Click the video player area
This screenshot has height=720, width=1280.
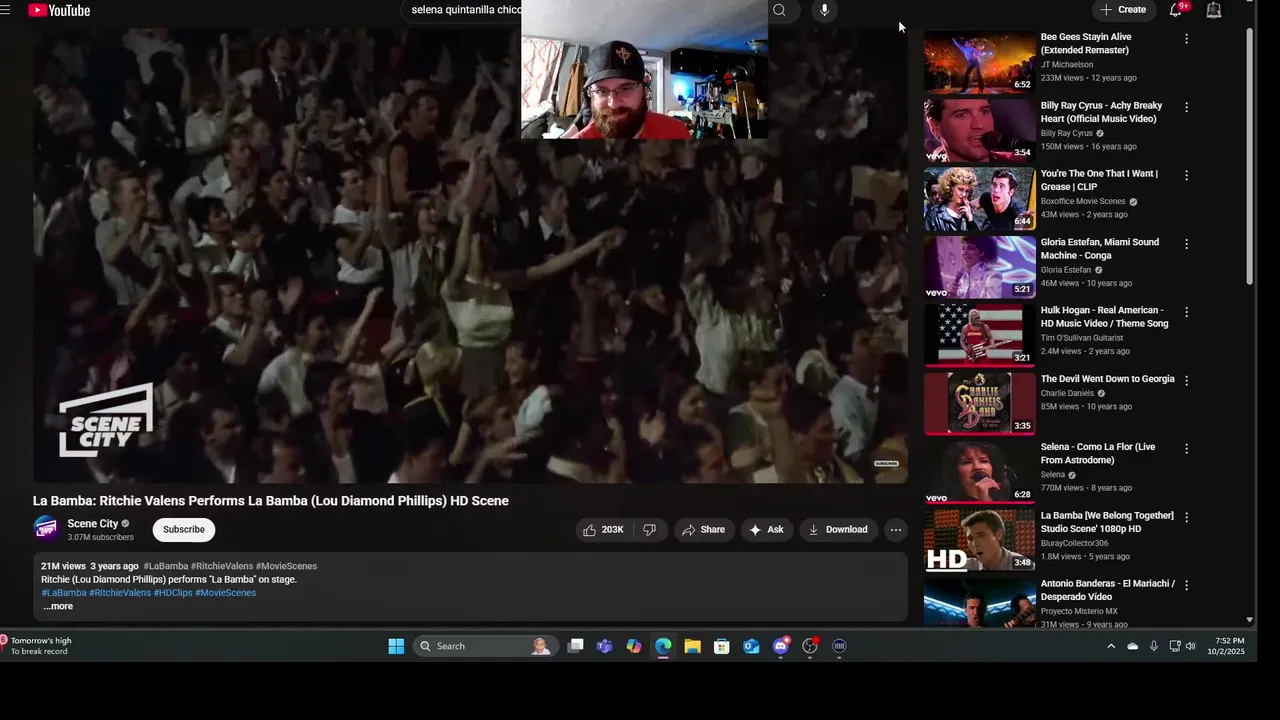coord(470,255)
